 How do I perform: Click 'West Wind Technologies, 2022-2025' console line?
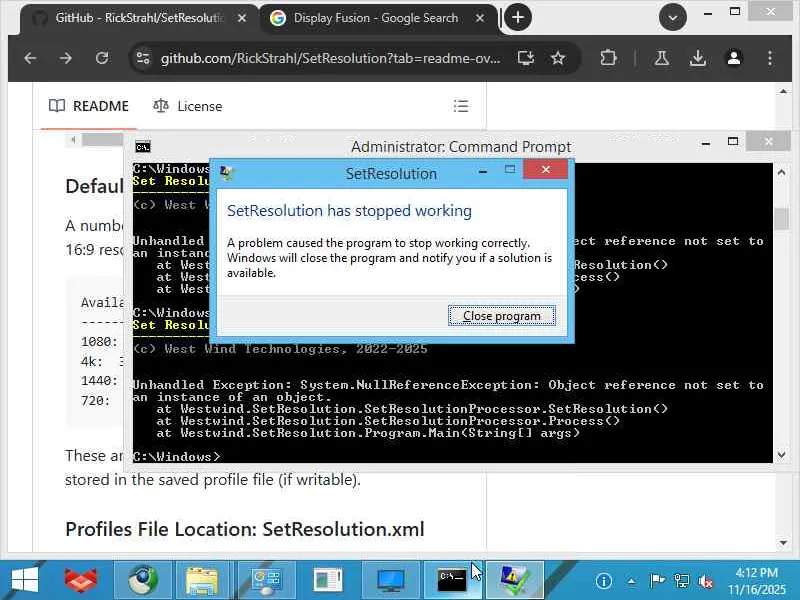[x=280, y=349]
